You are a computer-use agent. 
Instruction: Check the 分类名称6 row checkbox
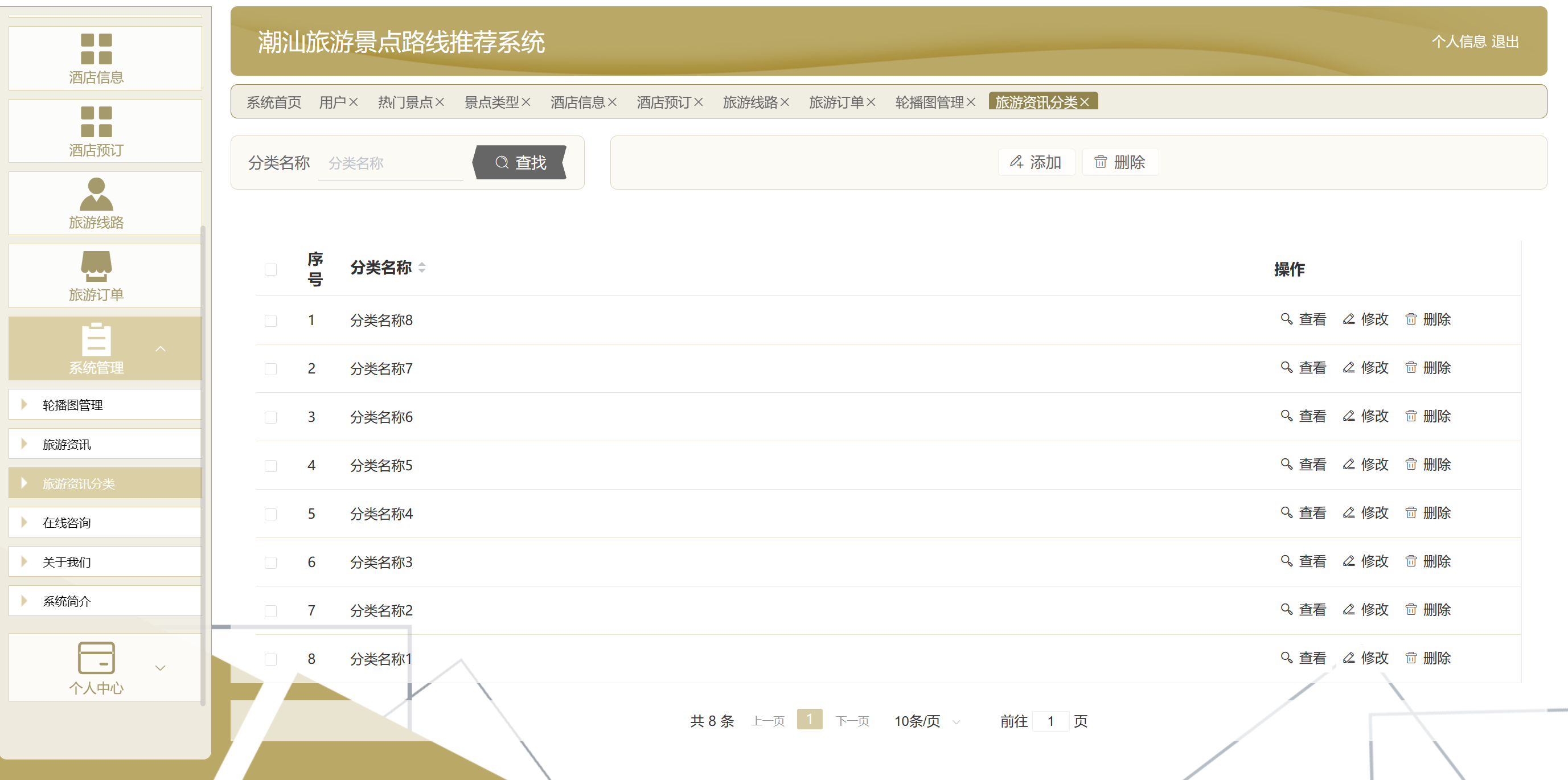pos(271,417)
